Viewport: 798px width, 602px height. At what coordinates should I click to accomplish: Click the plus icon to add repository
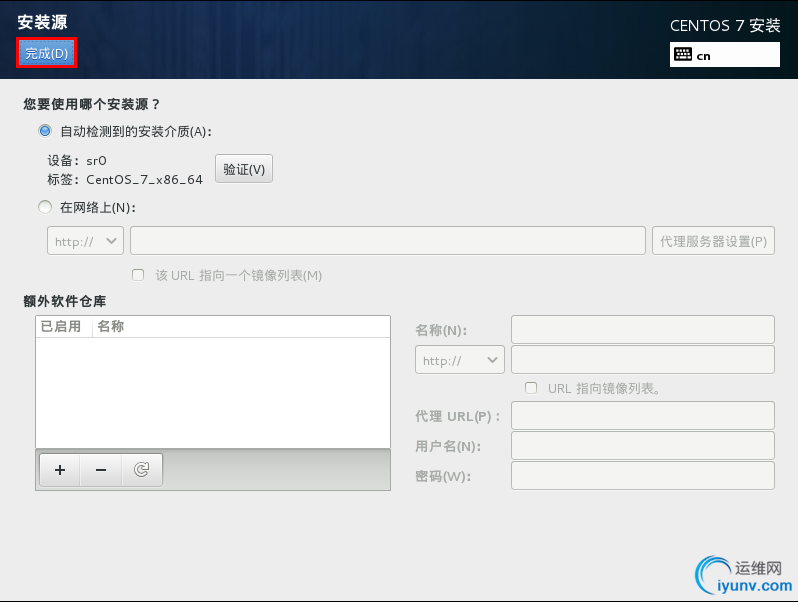[x=60, y=470]
